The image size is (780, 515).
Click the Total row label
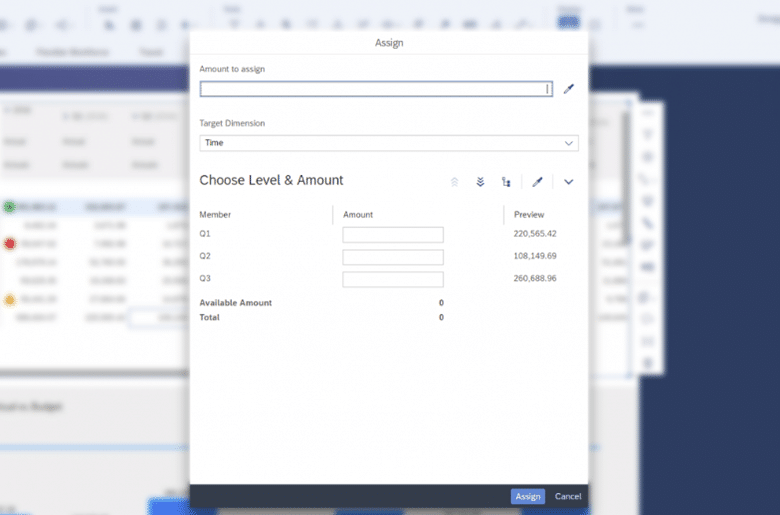click(209, 317)
